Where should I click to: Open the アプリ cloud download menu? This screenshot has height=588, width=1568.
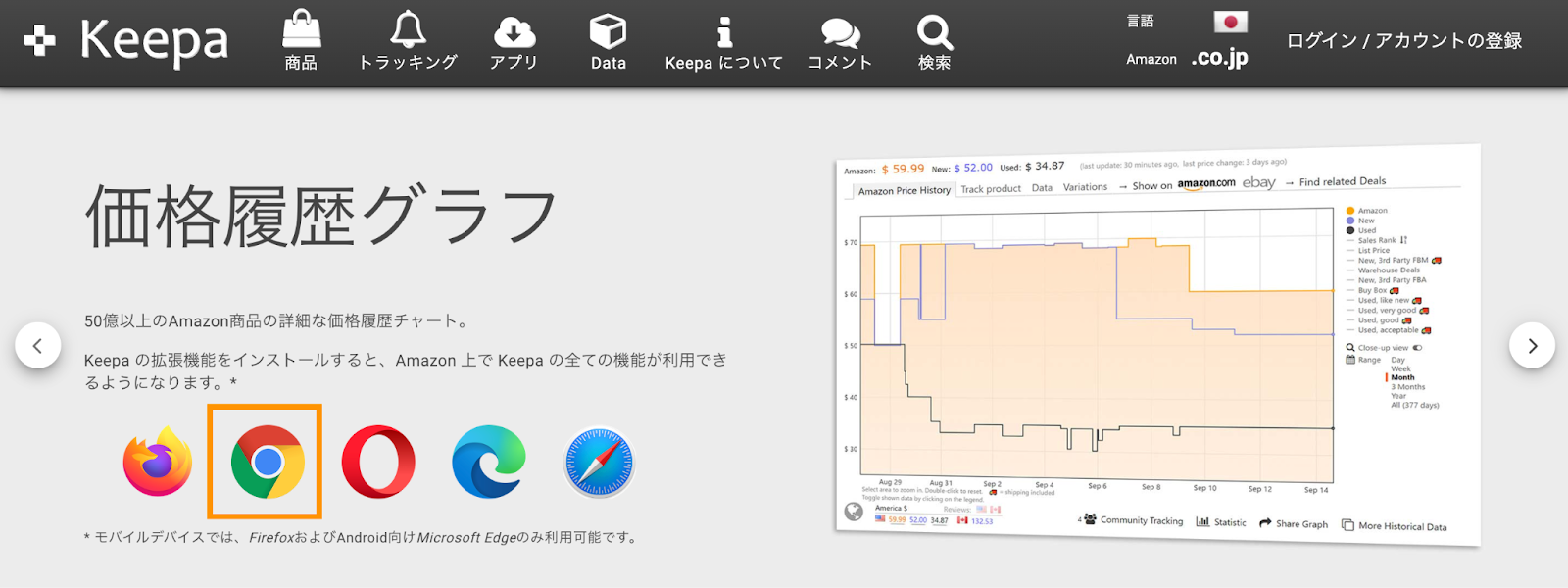(514, 41)
